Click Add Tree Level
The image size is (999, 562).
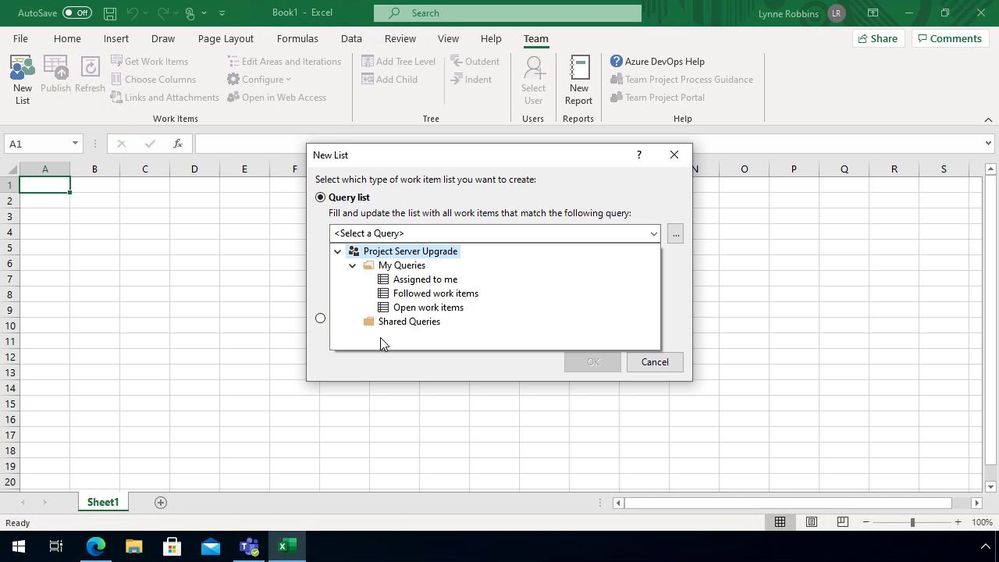point(398,61)
